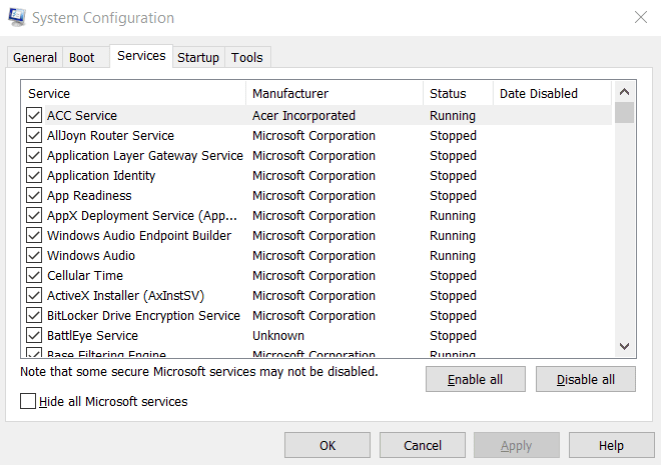Go to the Startup tab
Viewport: 661px width, 465px height.
tap(198, 58)
